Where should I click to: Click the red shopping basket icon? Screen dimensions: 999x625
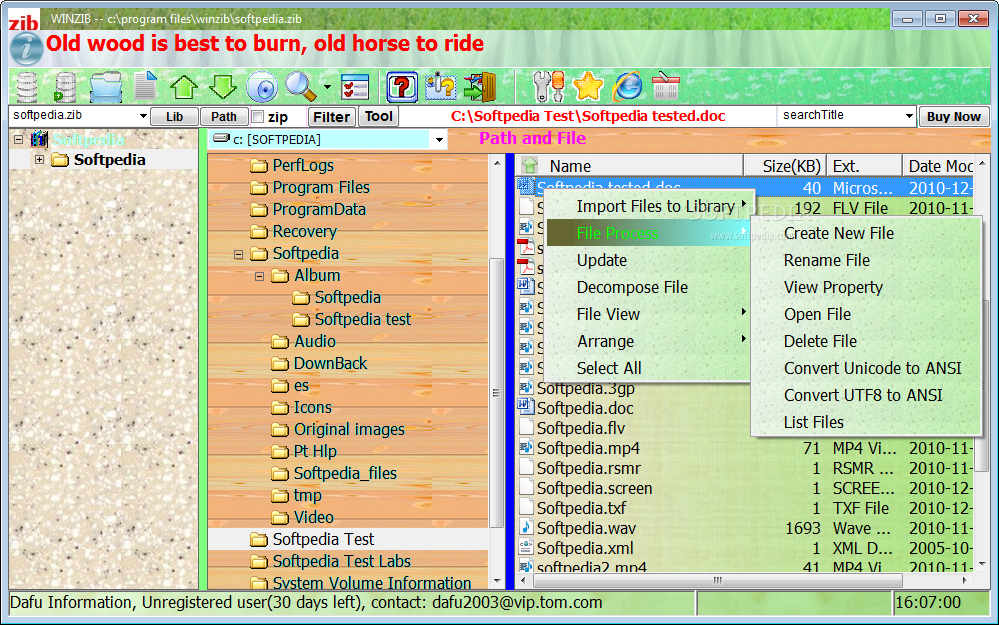click(x=666, y=87)
